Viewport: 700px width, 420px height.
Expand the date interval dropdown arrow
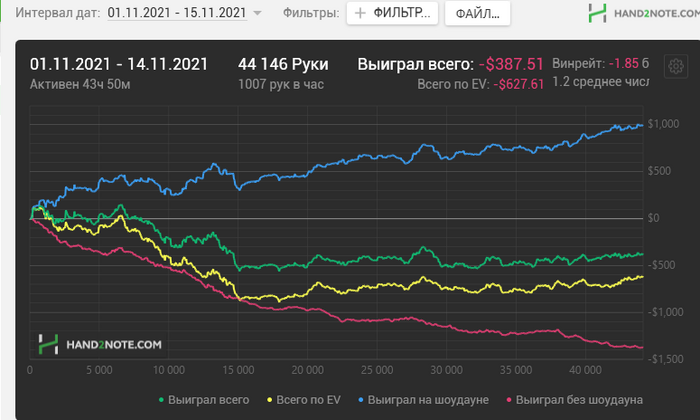tap(257, 13)
